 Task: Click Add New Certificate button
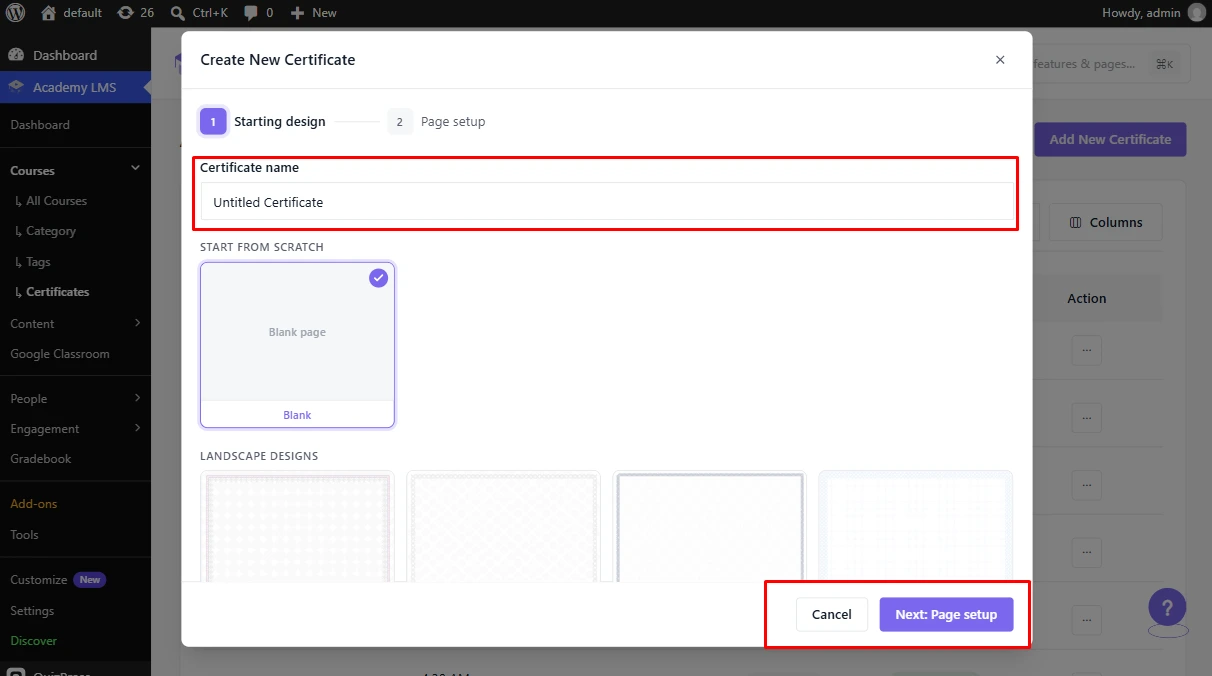coord(1110,139)
